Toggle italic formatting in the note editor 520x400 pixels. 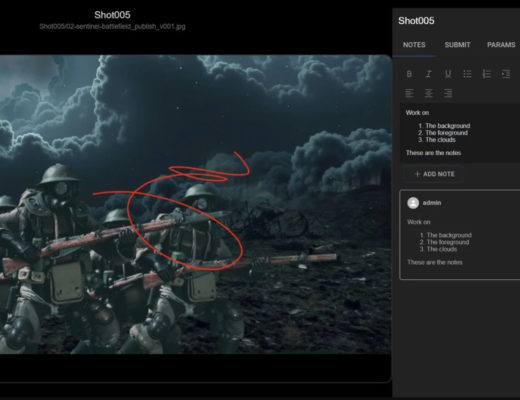click(x=428, y=74)
